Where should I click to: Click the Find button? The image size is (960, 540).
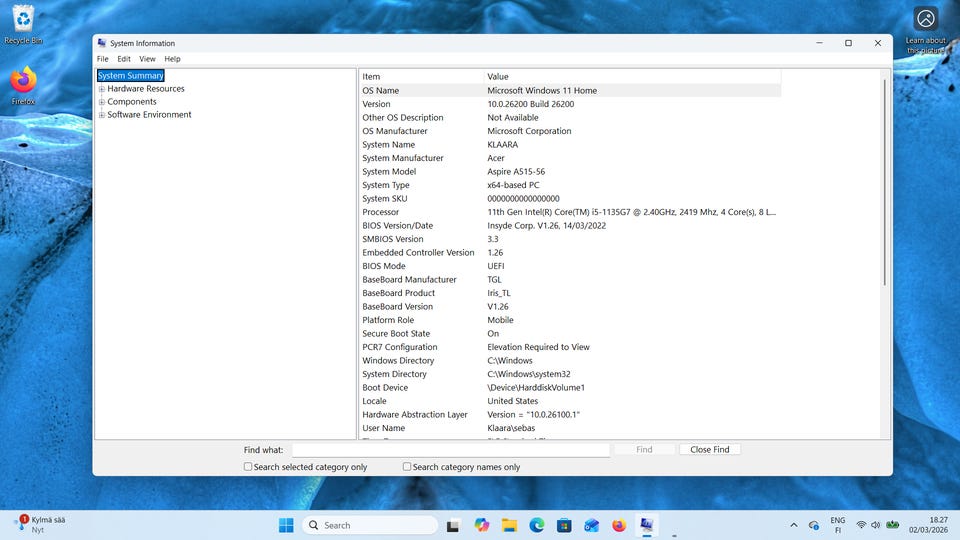pyautogui.click(x=644, y=449)
